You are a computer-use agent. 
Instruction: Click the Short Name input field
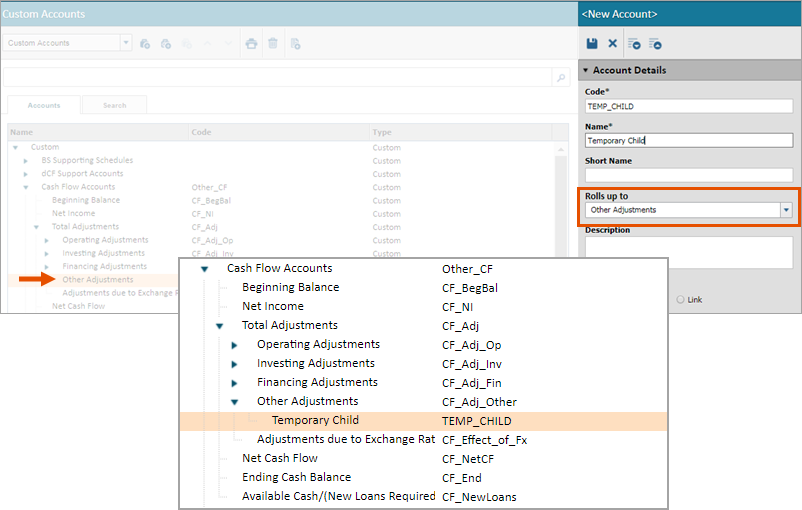tap(688, 175)
